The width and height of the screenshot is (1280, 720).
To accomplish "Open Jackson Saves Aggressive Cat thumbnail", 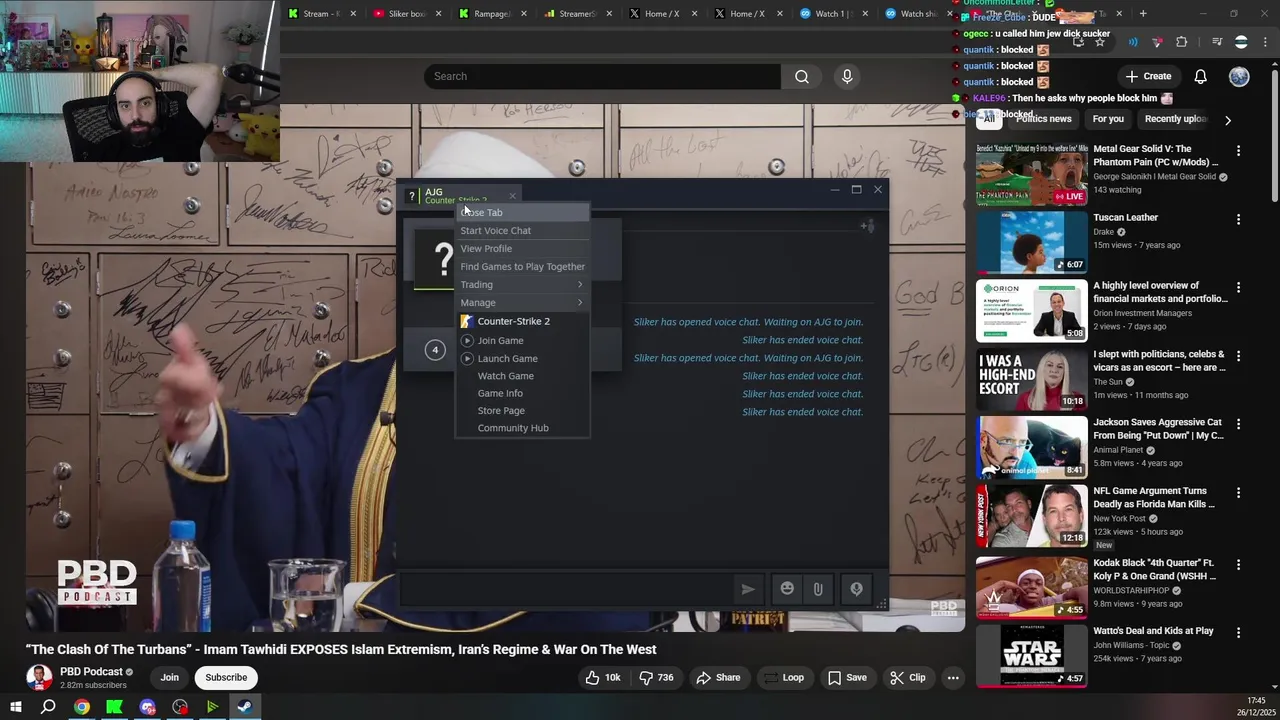I will tap(1032, 447).
